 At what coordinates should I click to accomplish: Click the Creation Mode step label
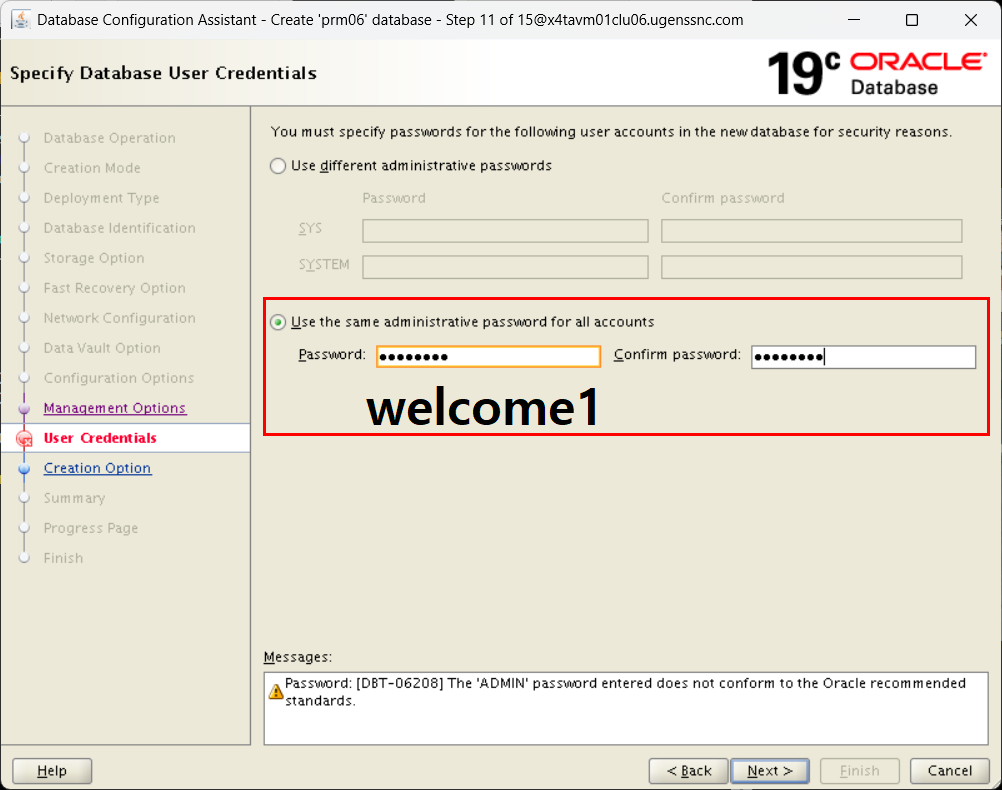click(x=92, y=168)
